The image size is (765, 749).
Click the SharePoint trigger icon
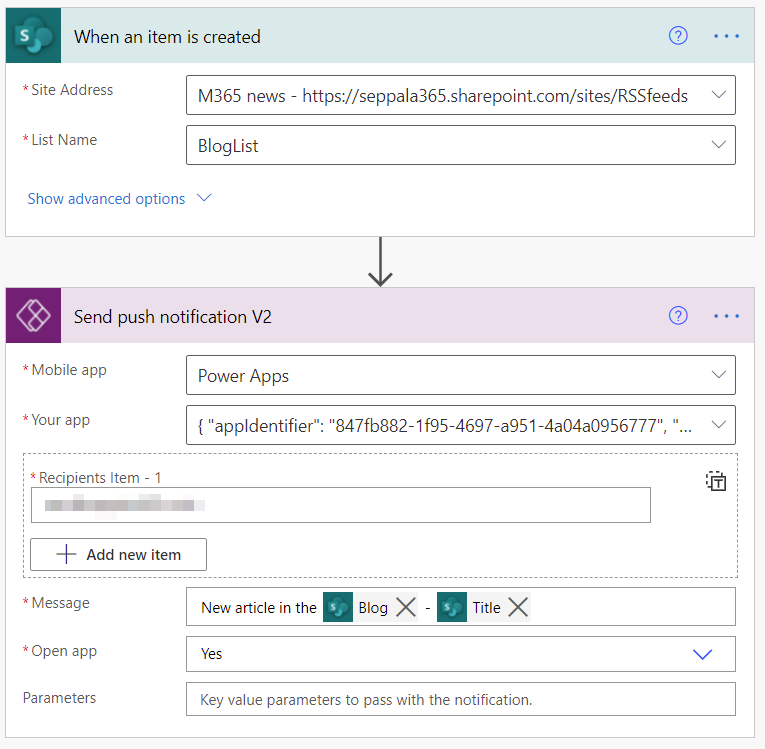(35, 36)
